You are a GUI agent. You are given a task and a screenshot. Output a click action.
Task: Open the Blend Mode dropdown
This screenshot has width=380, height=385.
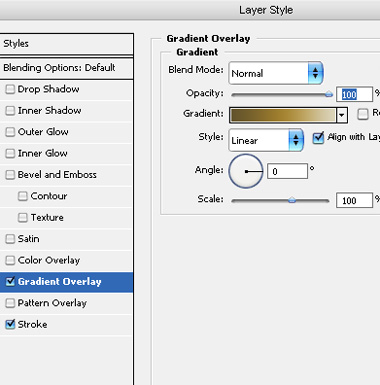click(x=276, y=73)
